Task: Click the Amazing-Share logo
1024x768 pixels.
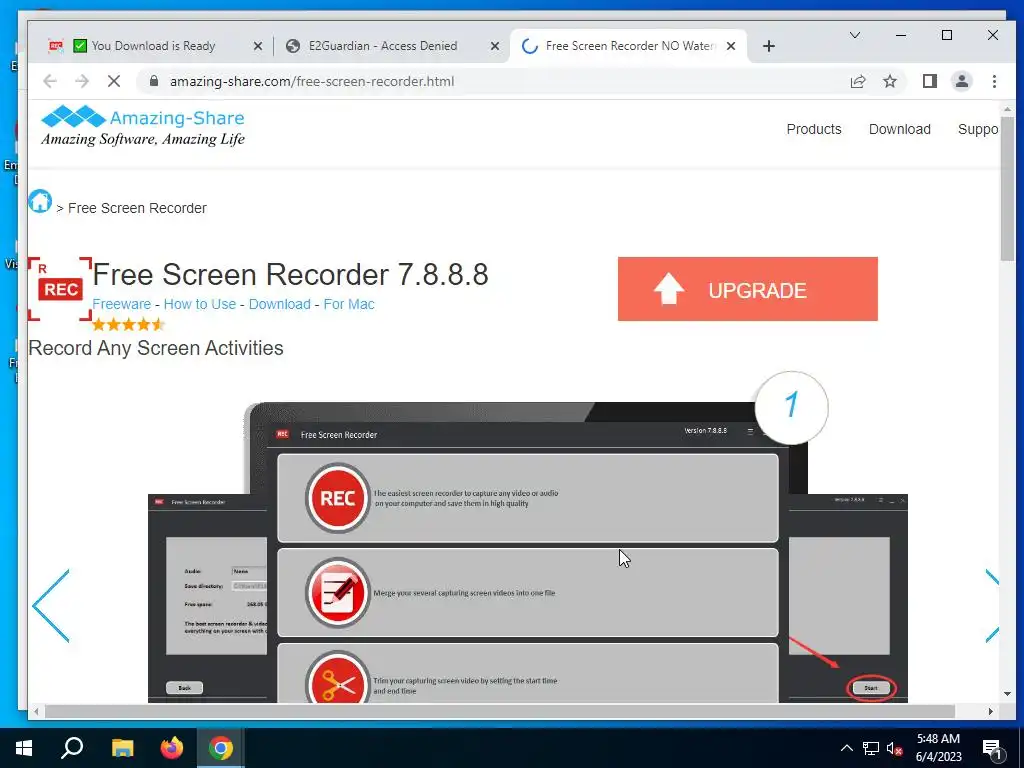Action: pos(143,125)
